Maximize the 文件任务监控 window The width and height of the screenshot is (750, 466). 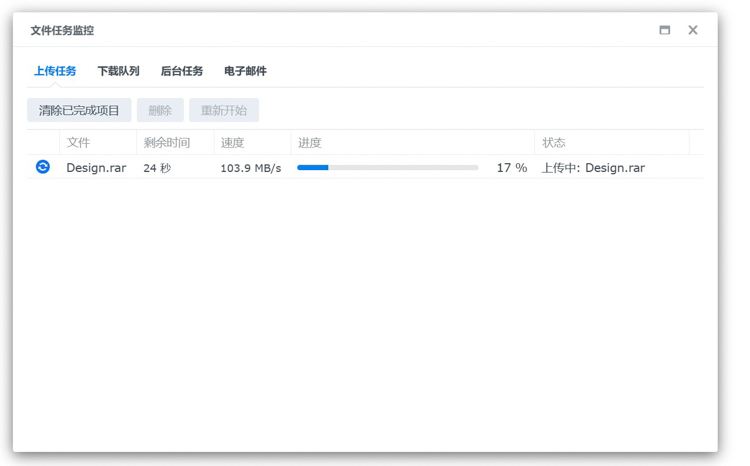pyautogui.click(x=664, y=30)
